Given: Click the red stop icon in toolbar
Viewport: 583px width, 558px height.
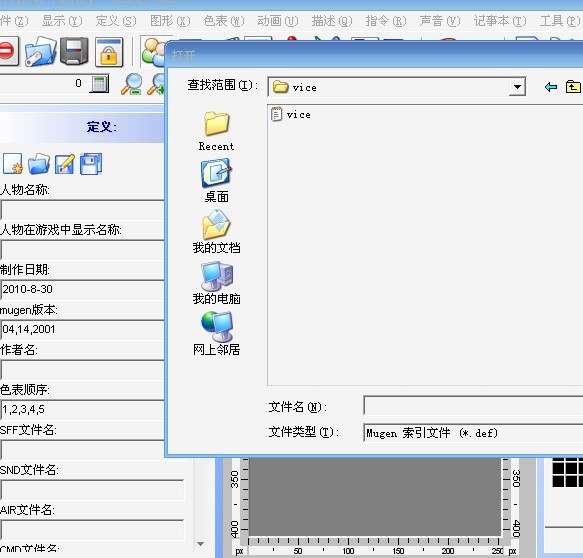Looking at the screenshot, I should click(x=7, y=51).
